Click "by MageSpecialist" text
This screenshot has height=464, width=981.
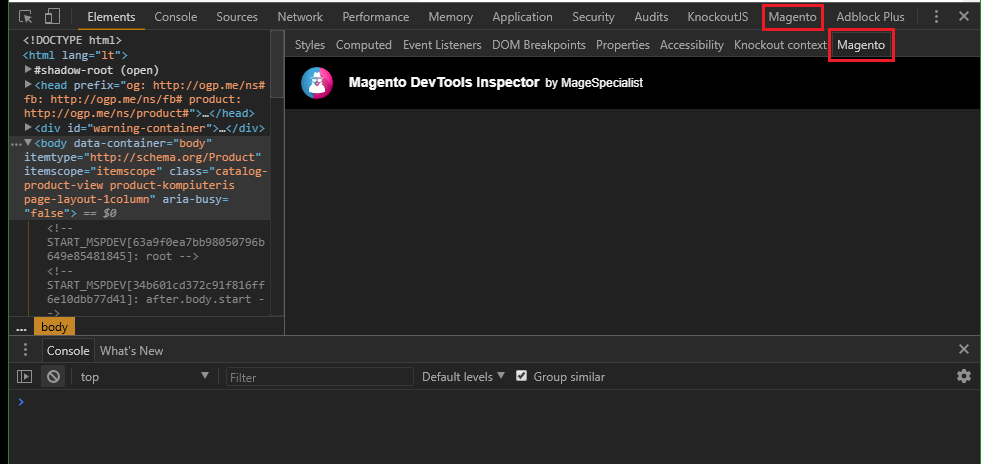[x=594, y=83]
